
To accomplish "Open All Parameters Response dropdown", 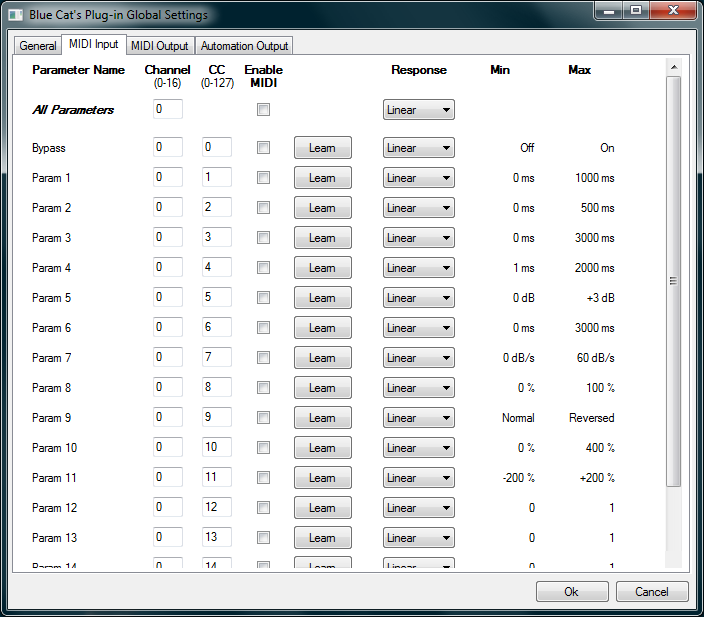I will tap(418, 110).
